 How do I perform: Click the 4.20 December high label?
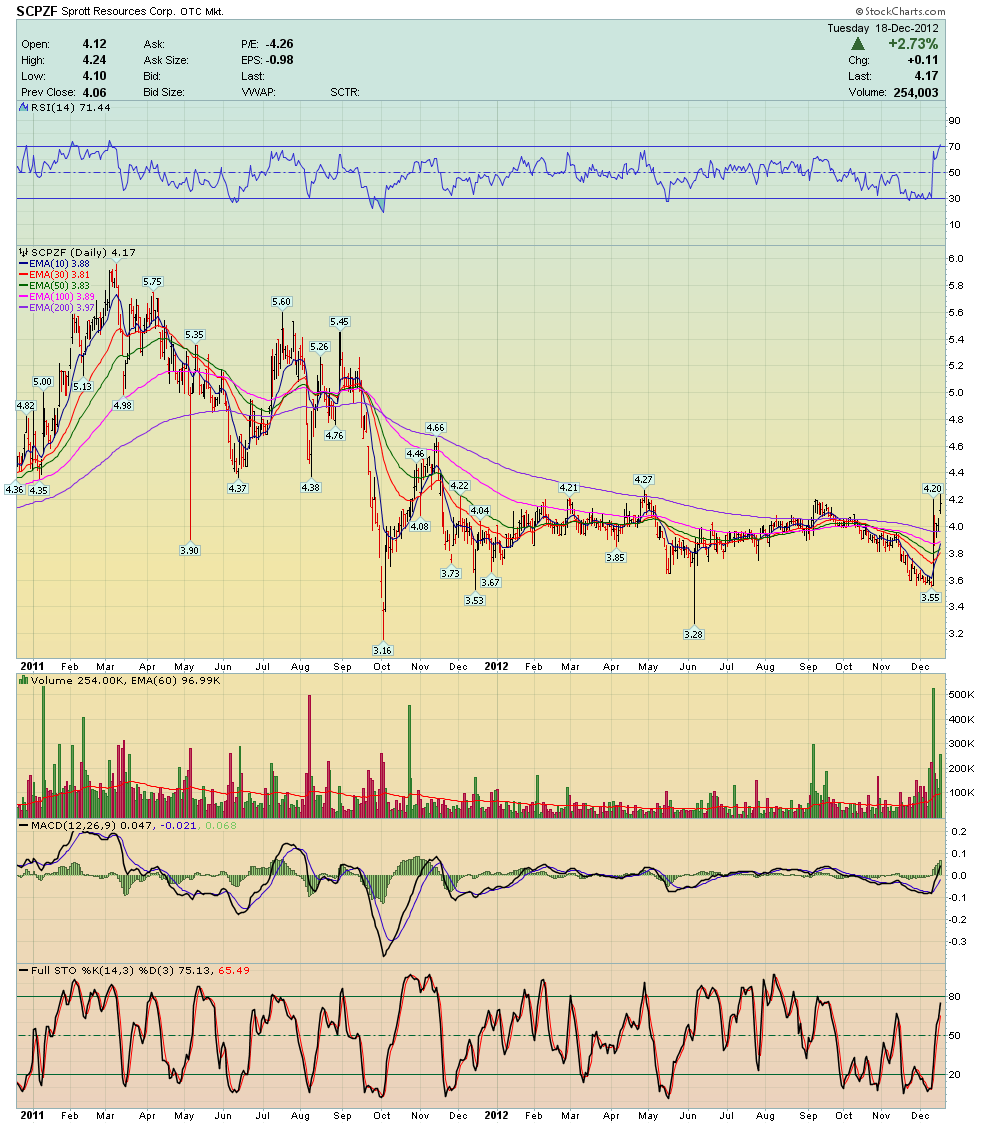[x=932, y=489]
